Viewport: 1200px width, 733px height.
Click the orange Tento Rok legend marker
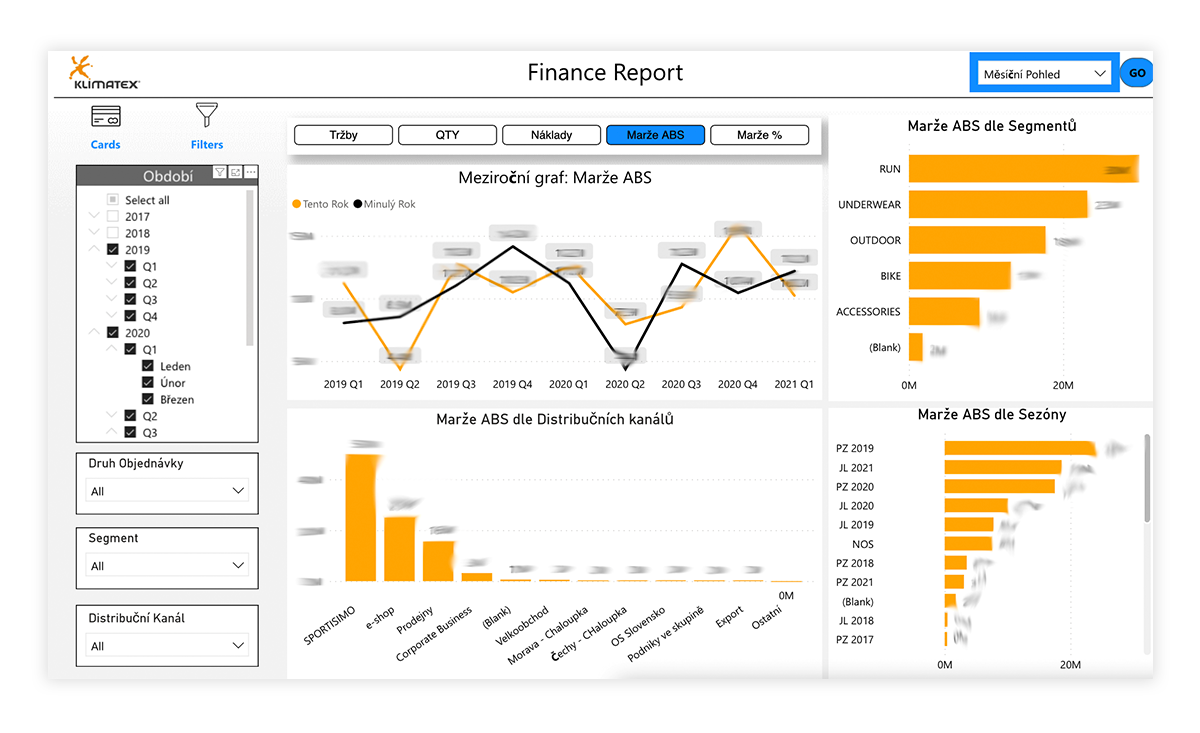(296, 204)
